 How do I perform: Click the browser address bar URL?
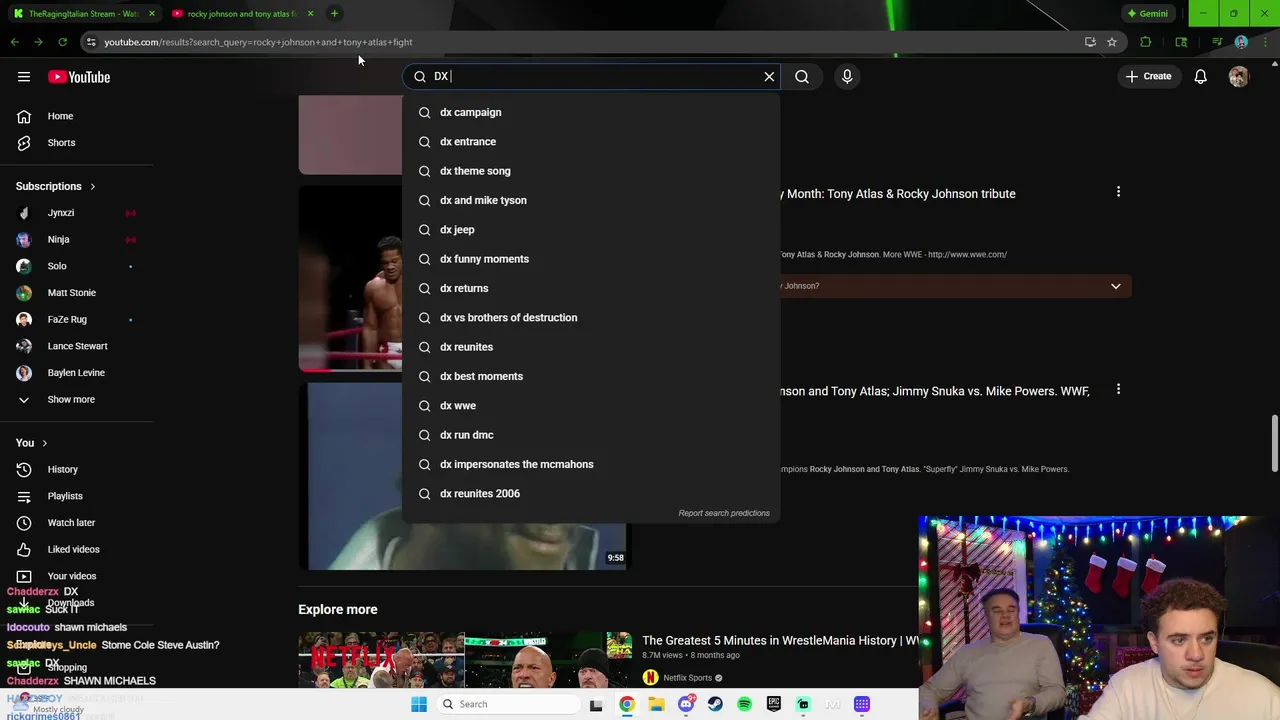coord(258,42)
